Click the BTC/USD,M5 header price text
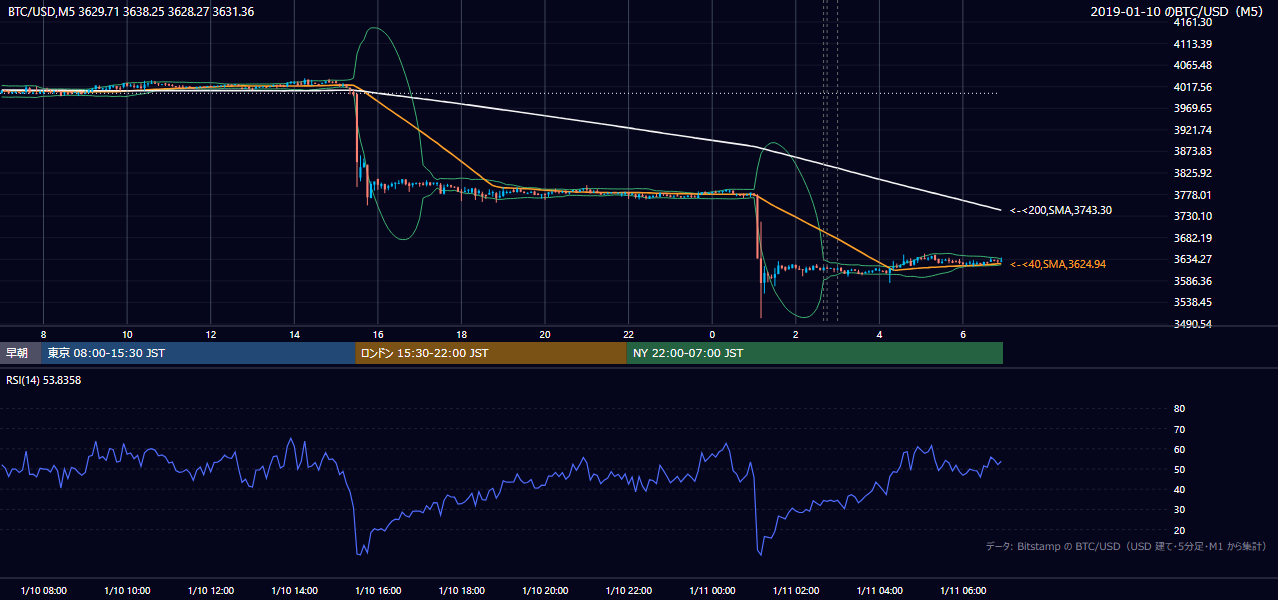 [131, 11]
